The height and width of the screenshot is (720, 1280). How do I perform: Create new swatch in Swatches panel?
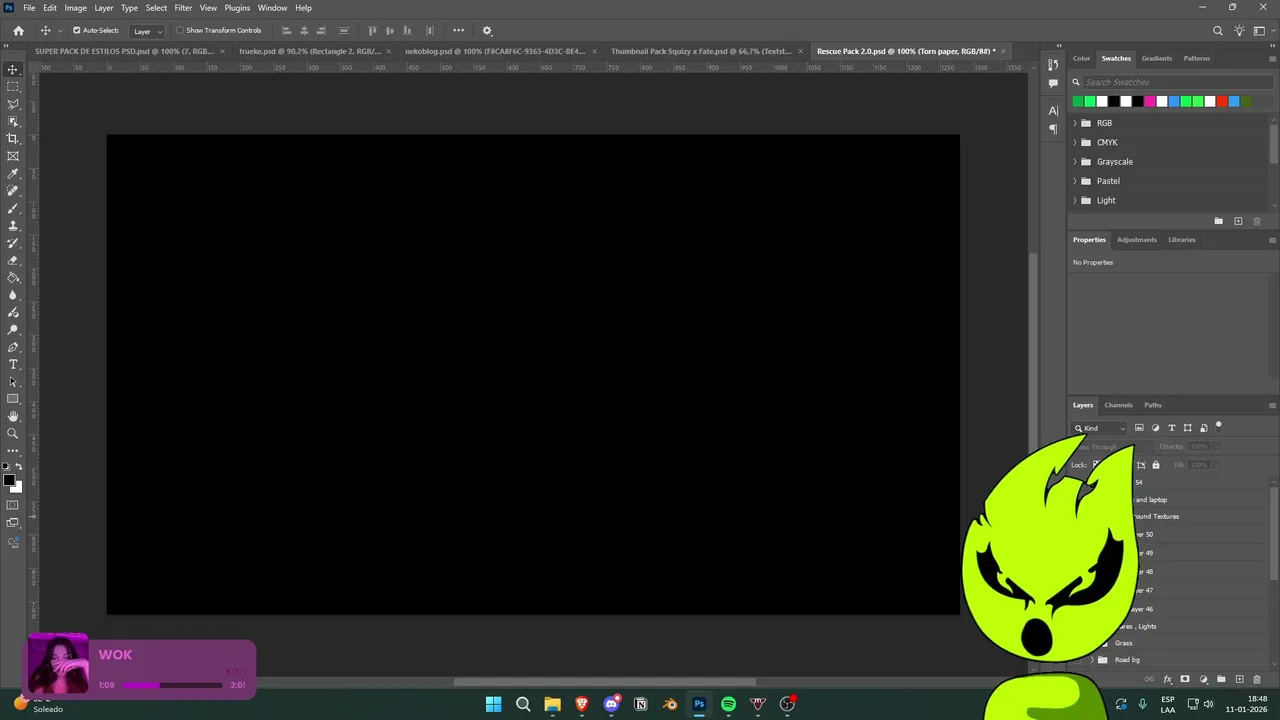pyautogui.click(x=1238, y=221)
